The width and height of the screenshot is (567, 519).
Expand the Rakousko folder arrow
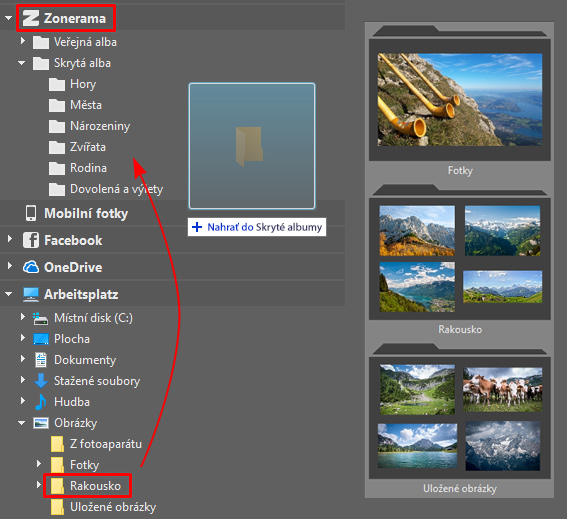38,485
